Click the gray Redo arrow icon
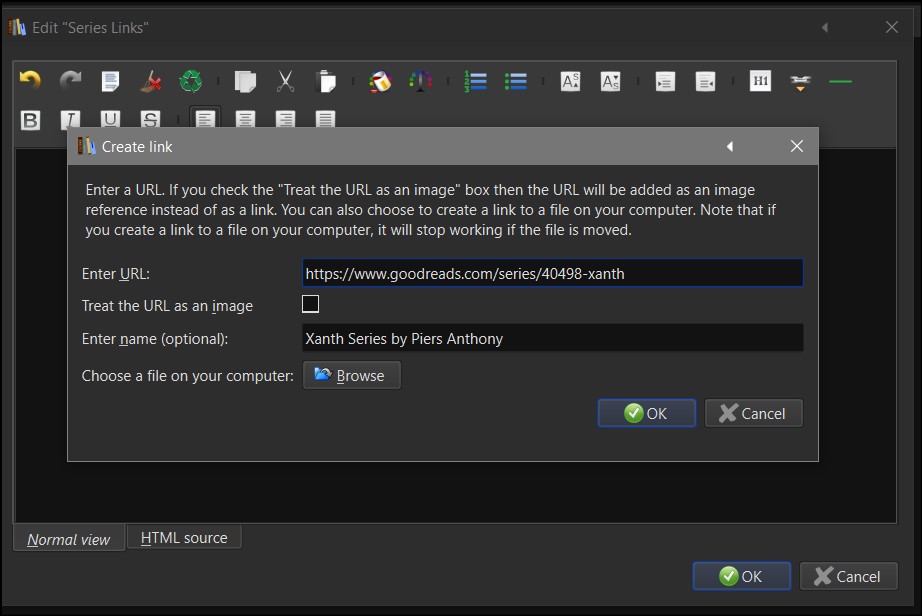The width and height of the screenshot is (922, 616). coord(71,81)
